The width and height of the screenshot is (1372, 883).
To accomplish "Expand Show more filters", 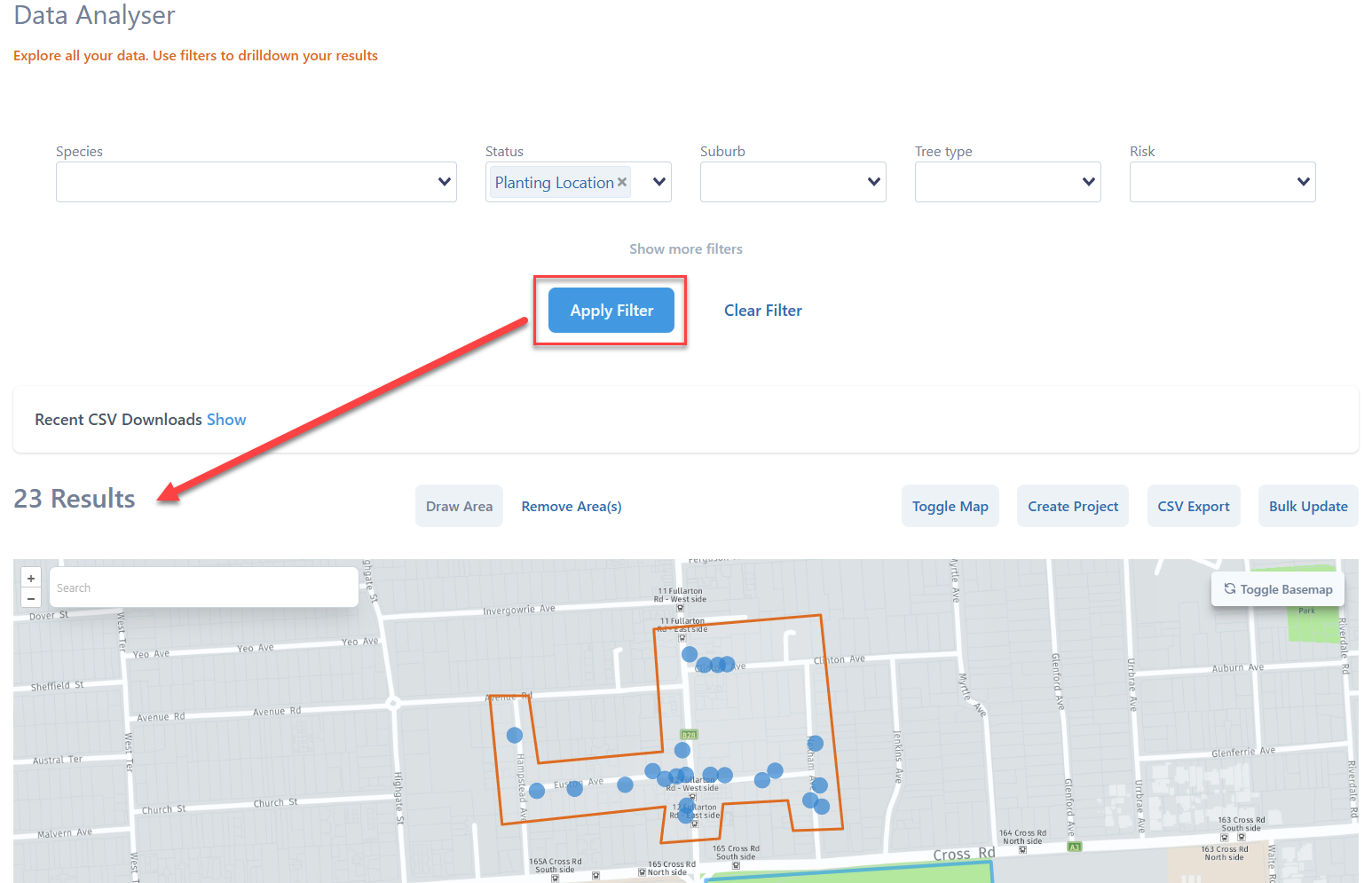I will tap(685, 249).
